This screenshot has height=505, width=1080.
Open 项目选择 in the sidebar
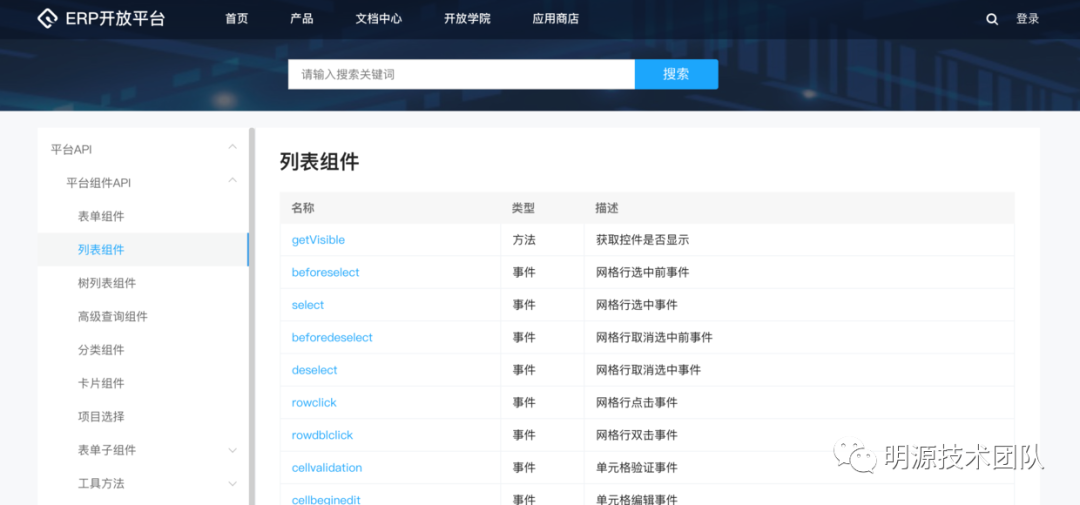[x=101, y=417]
